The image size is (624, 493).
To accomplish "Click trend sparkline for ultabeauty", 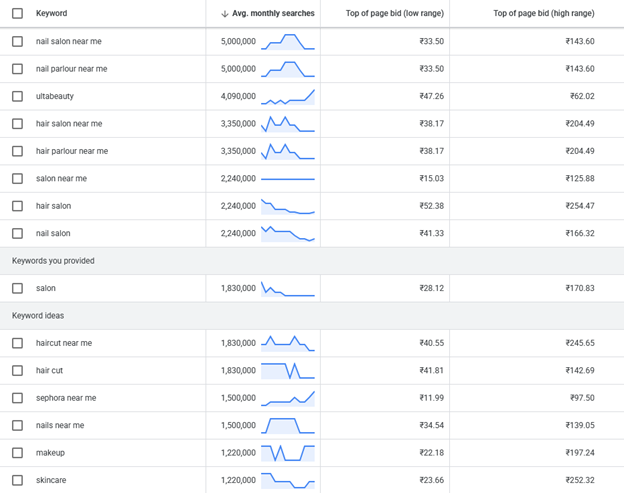I will tap(288, 97).
